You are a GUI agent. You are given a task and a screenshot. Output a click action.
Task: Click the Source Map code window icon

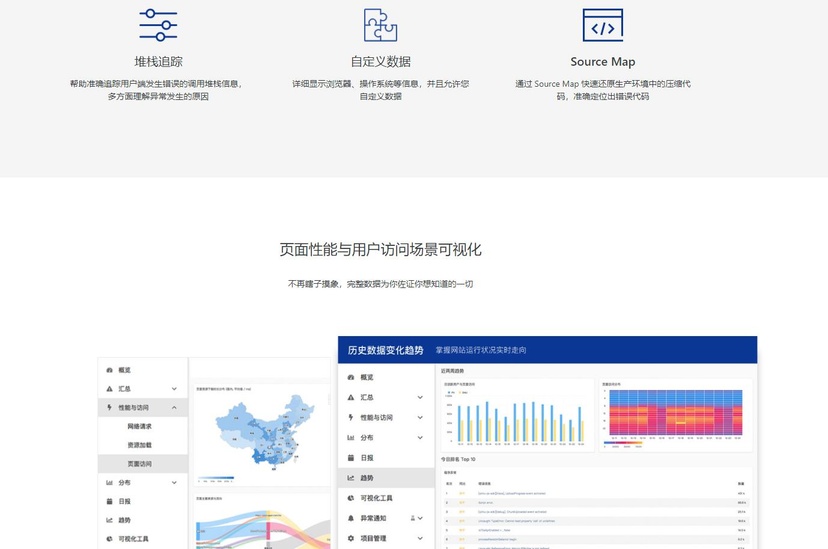click(602, 25)
